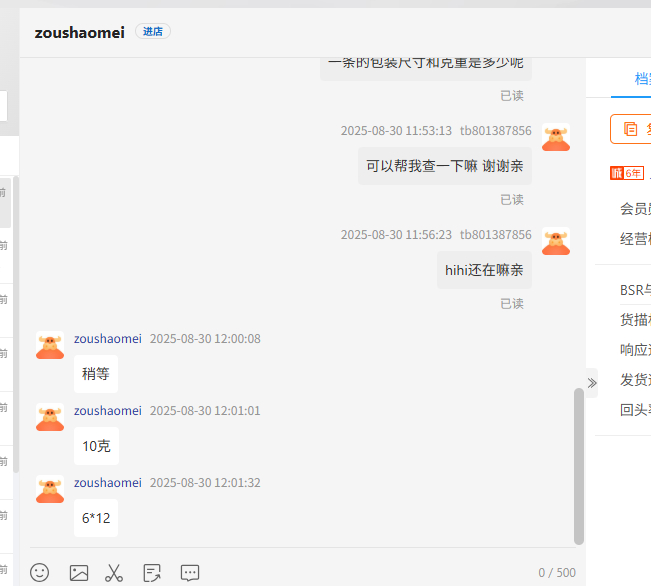Switch to the 档案 tab
Image resolution: width=651 pixels, height=586 pixels.
point(640,78)
